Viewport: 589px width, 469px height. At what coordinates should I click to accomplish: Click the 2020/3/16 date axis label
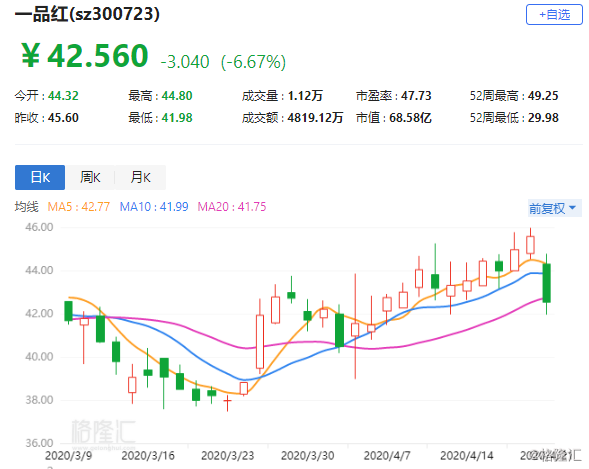click(x=148, y=456)
